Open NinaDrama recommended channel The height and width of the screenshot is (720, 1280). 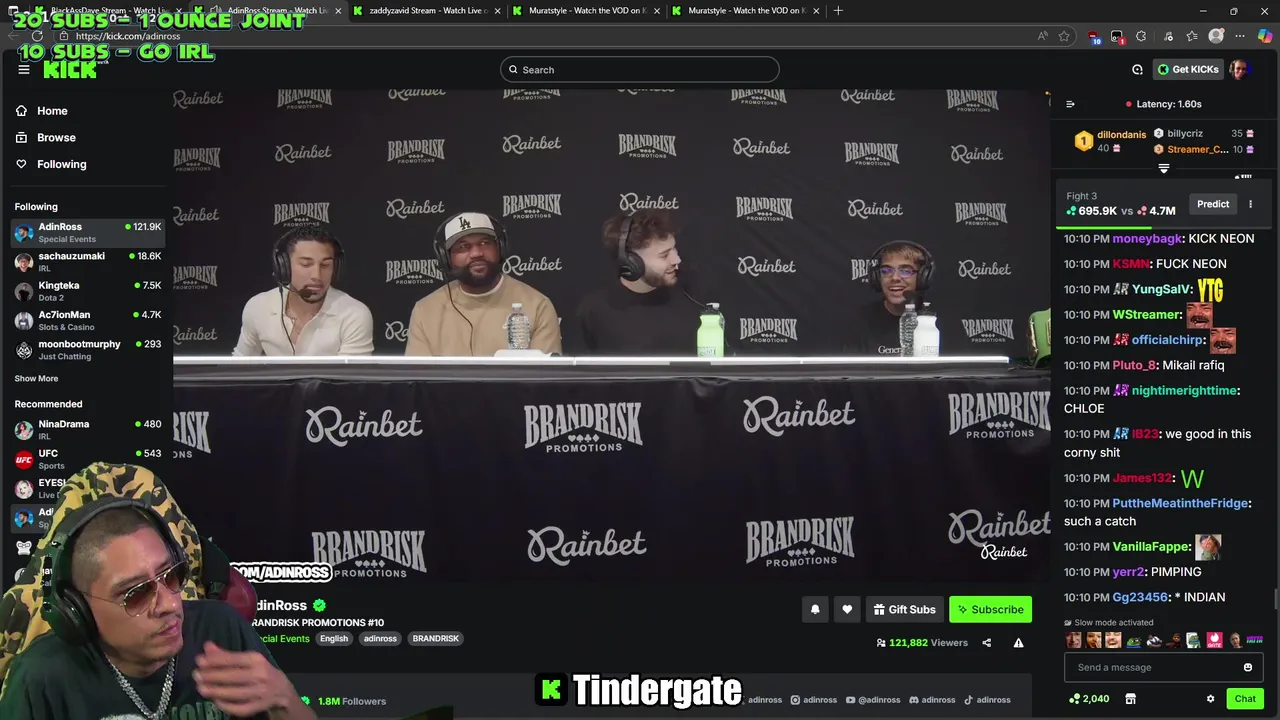[x=88, y=429]
